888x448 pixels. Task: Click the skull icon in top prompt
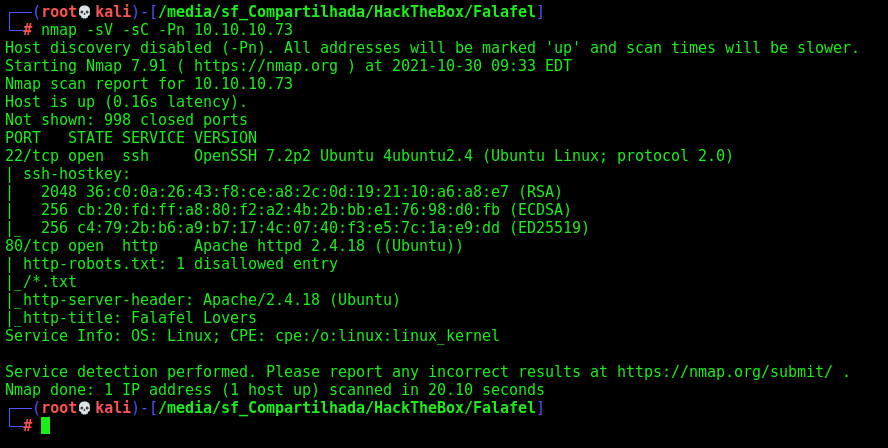(x=84, y=11)
